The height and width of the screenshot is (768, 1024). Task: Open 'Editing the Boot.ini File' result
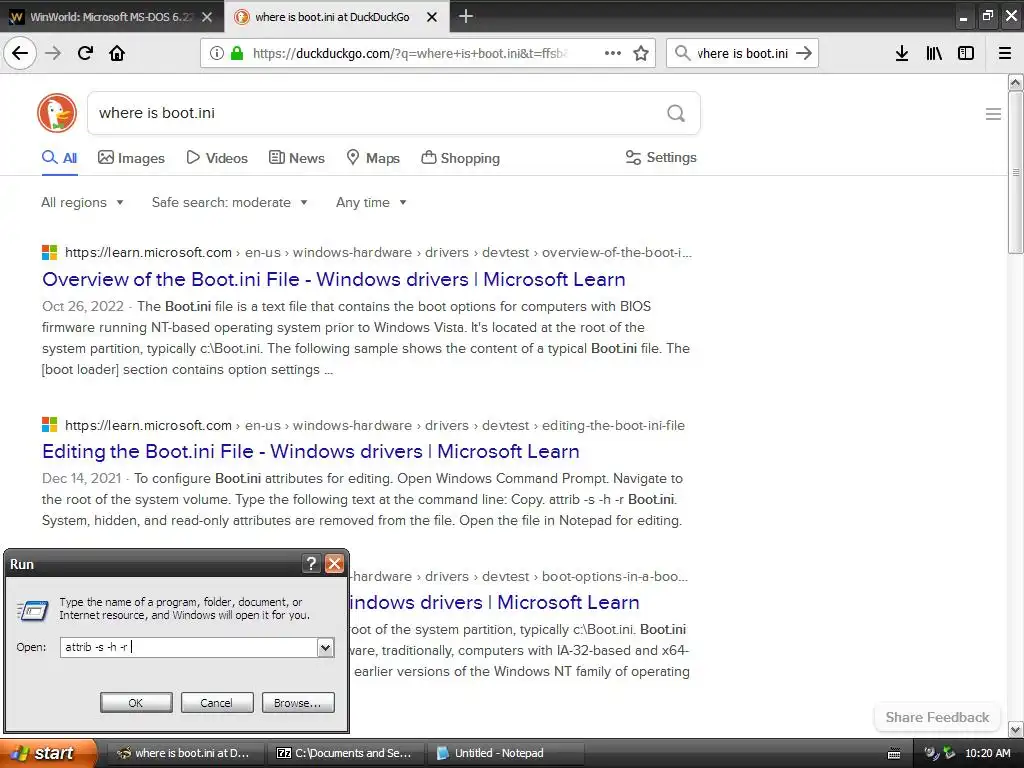311,451
